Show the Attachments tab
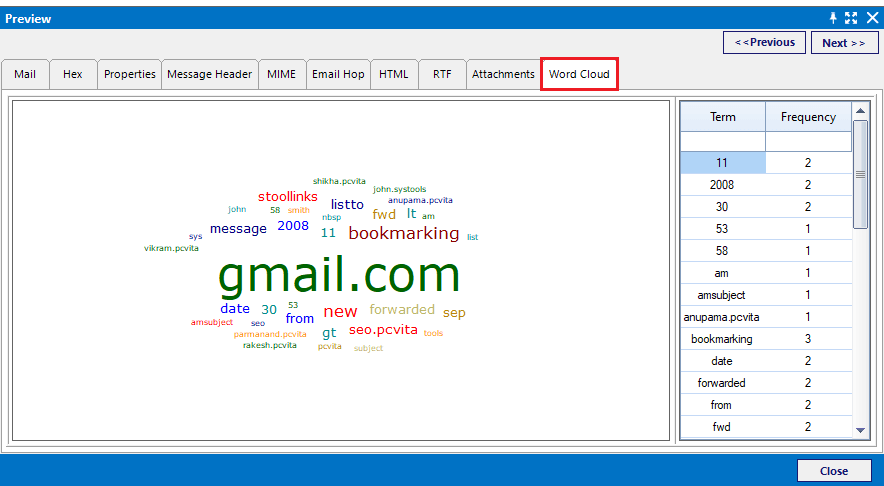 click(503, 74)
